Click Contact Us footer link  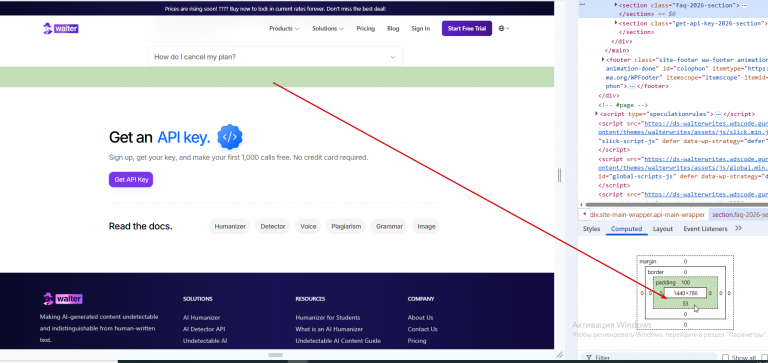tap(422, 329)
